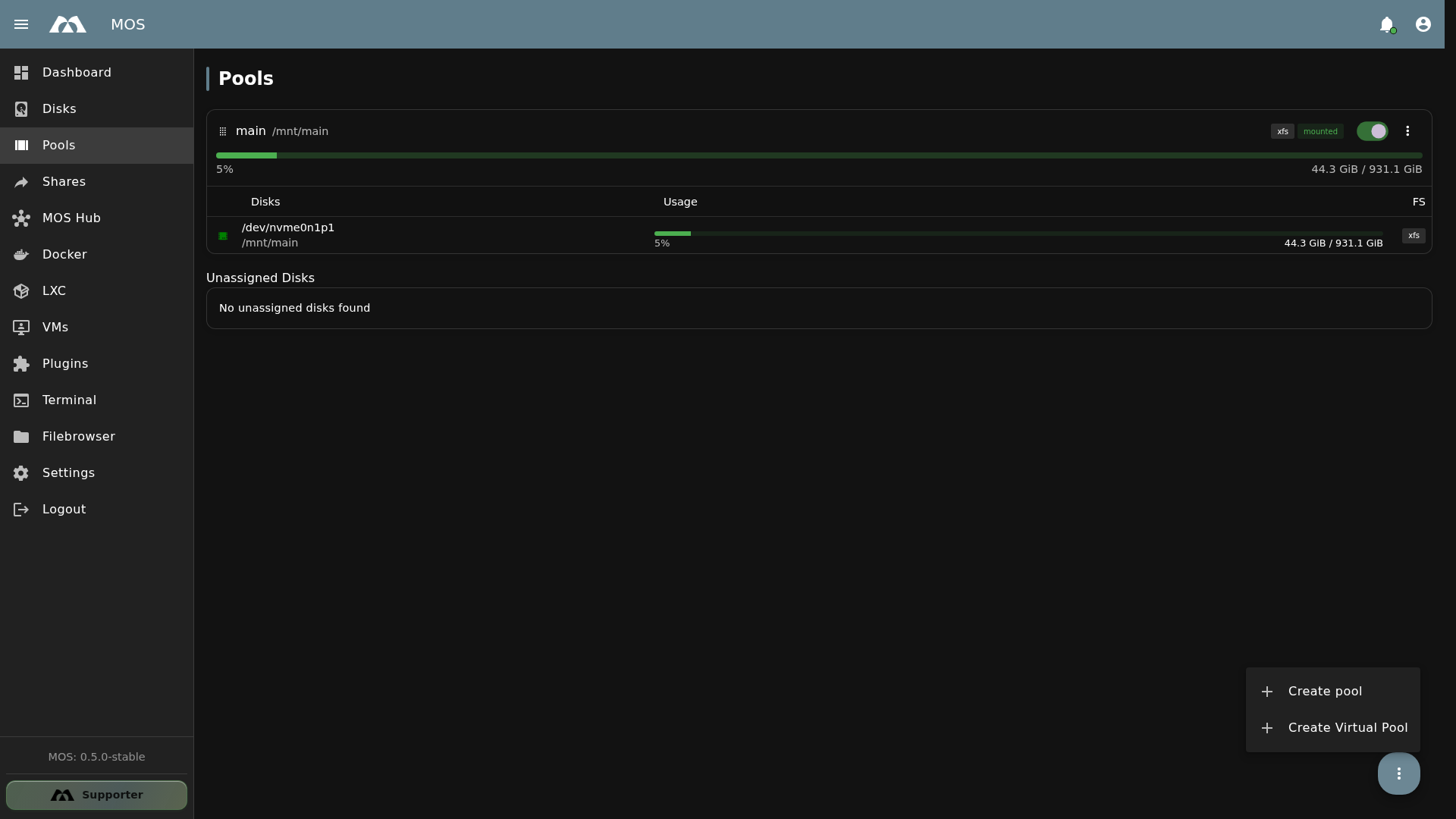The height and width of the screenshot is (819, 1456).
Task: Click the Terminal prompt icon
Action: tap(21, 400)
